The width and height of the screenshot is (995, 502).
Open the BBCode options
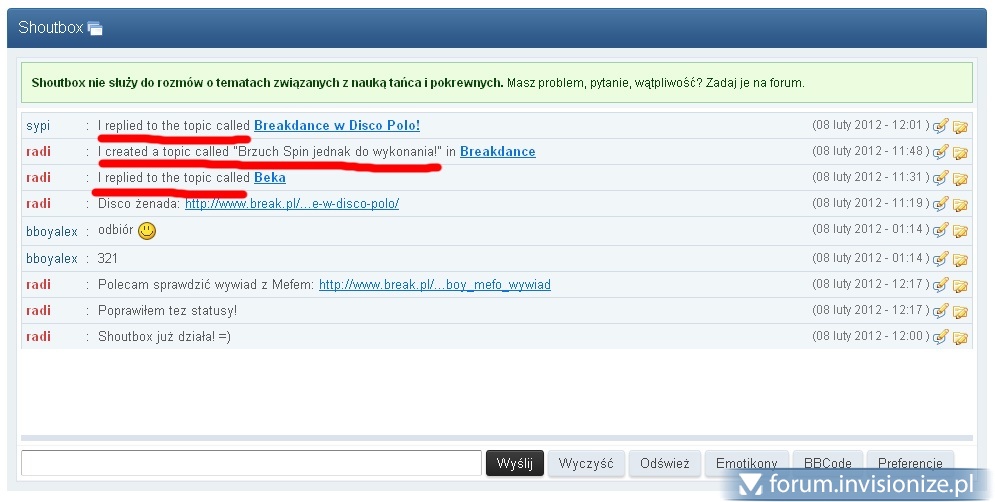[827, 463]
